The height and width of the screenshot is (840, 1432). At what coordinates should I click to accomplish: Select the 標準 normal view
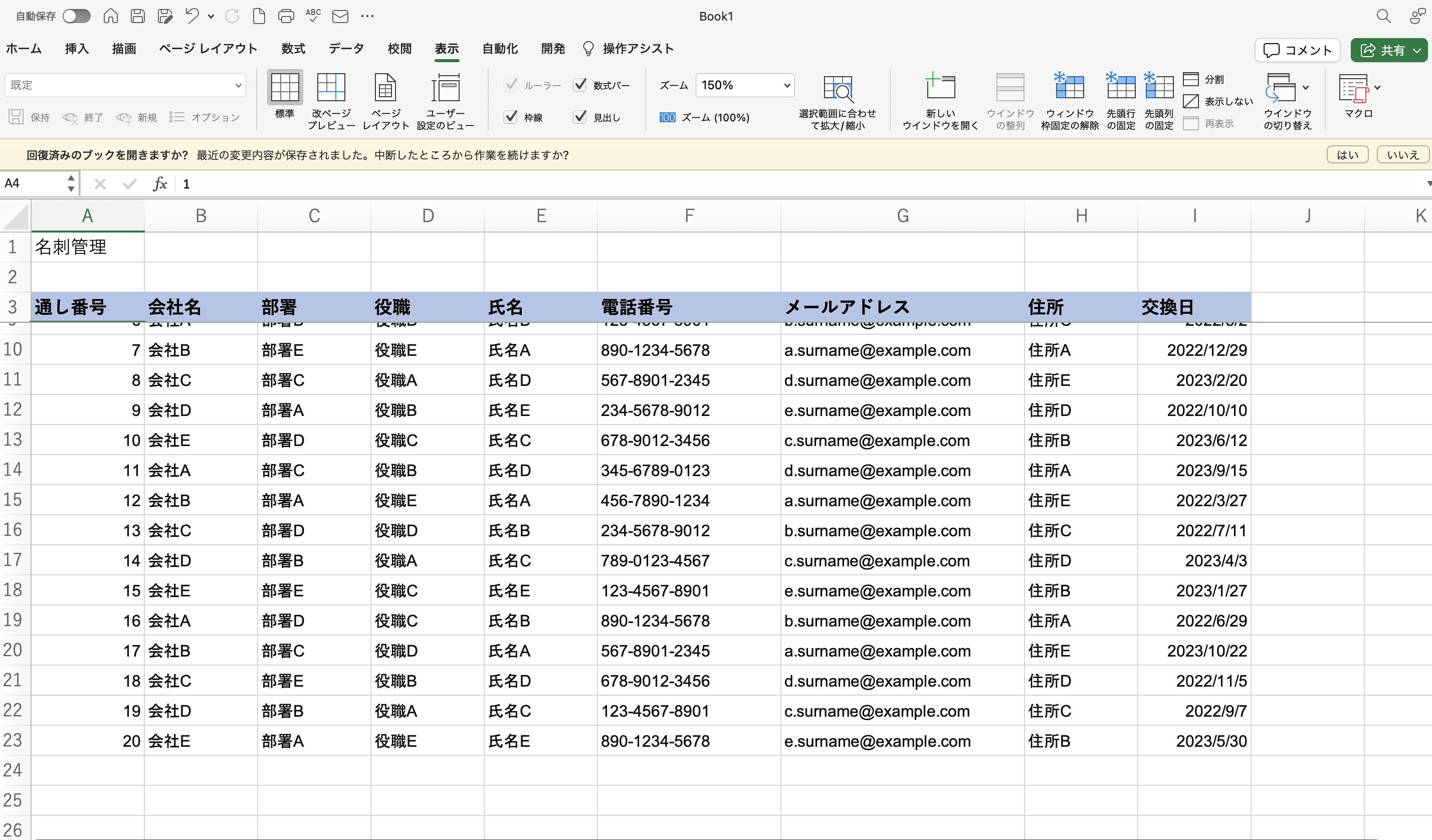[x=285, y=96]
